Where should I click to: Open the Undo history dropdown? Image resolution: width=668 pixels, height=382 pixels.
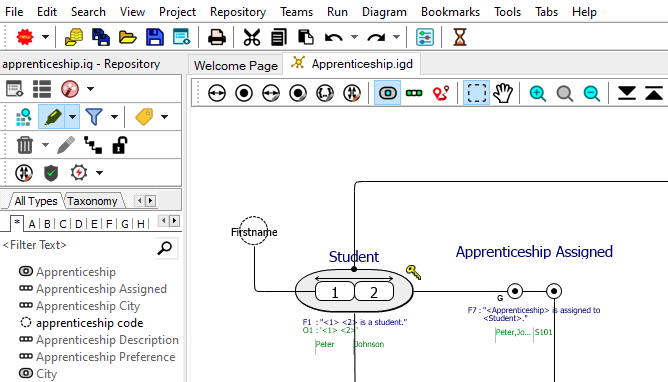click(354, 37)
